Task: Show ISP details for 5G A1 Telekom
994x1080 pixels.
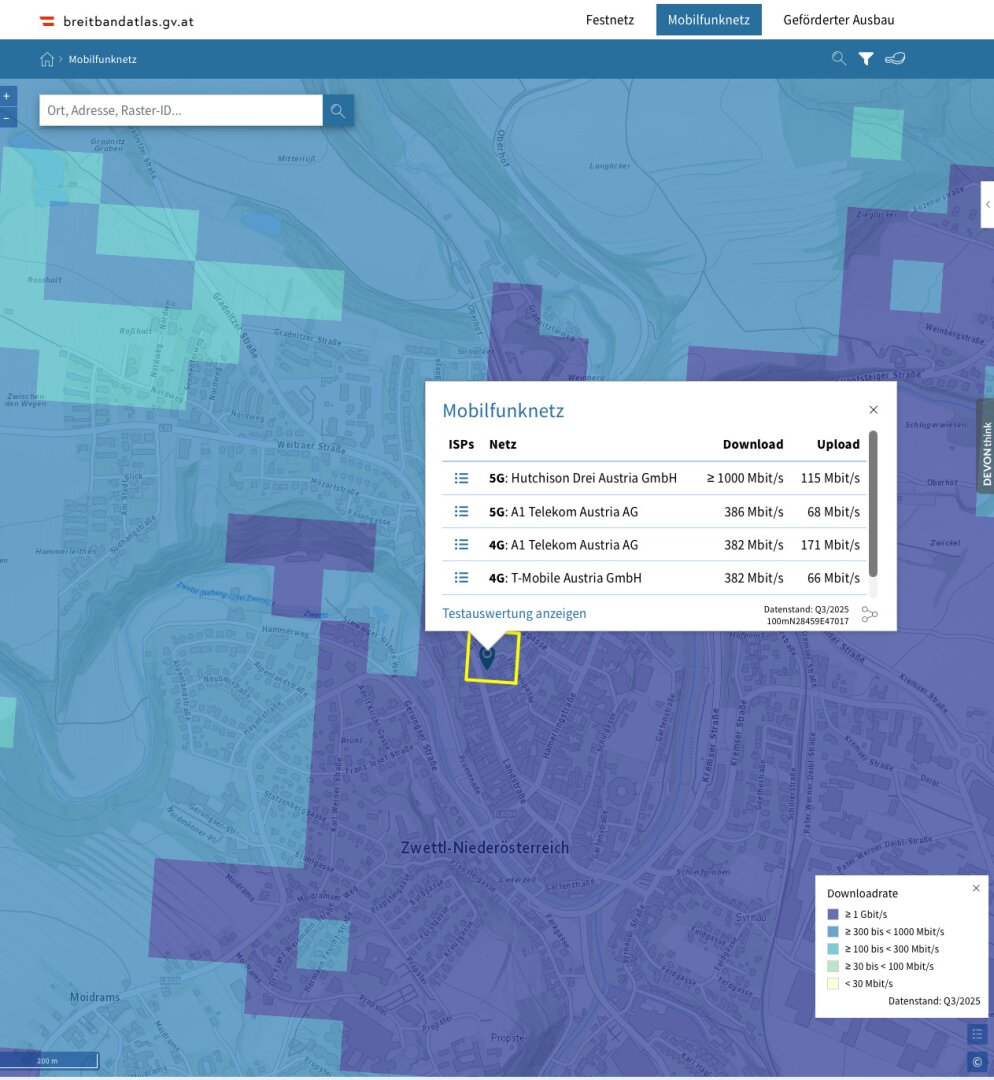Action: 462,511
